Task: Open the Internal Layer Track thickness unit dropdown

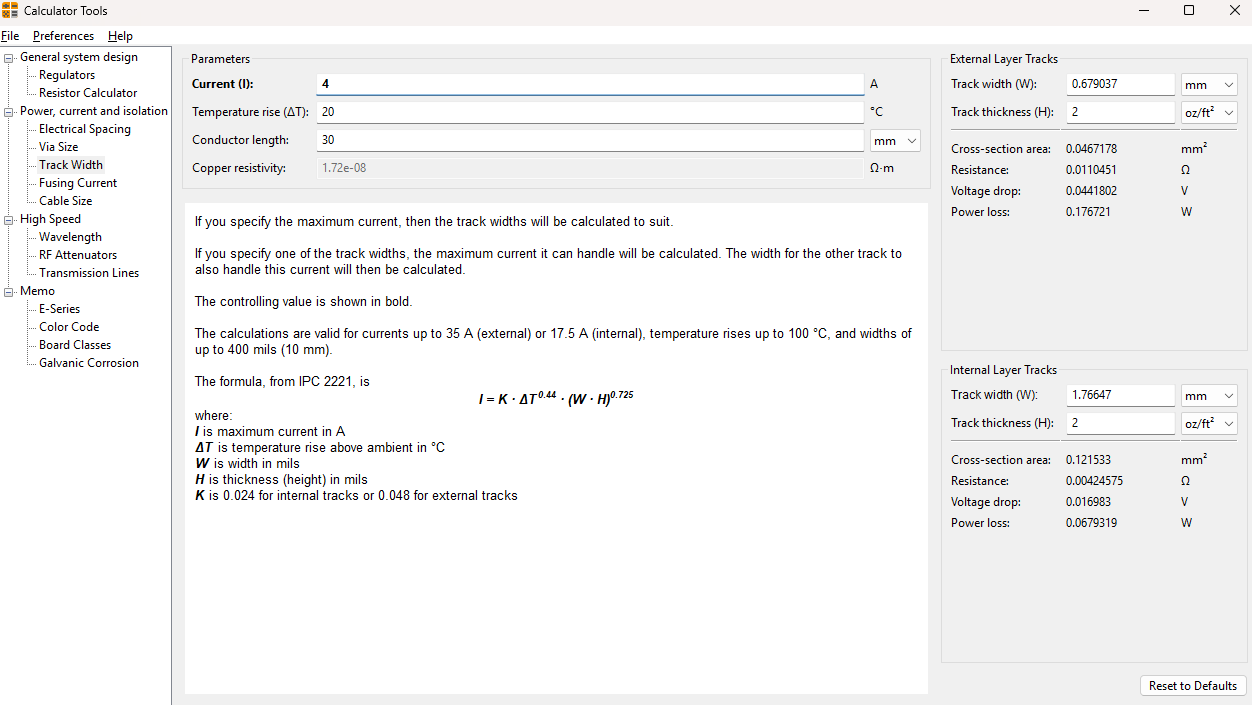Action: click(1209, 424)
